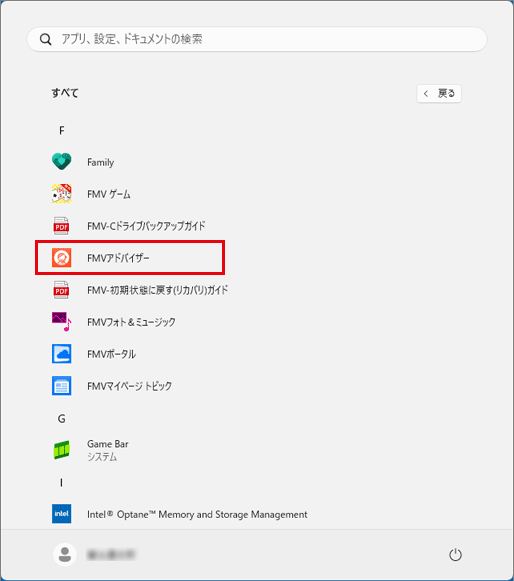Launch the green Game Bar icon
Screen dimensions: 514x581
click(x=62, y=450)
